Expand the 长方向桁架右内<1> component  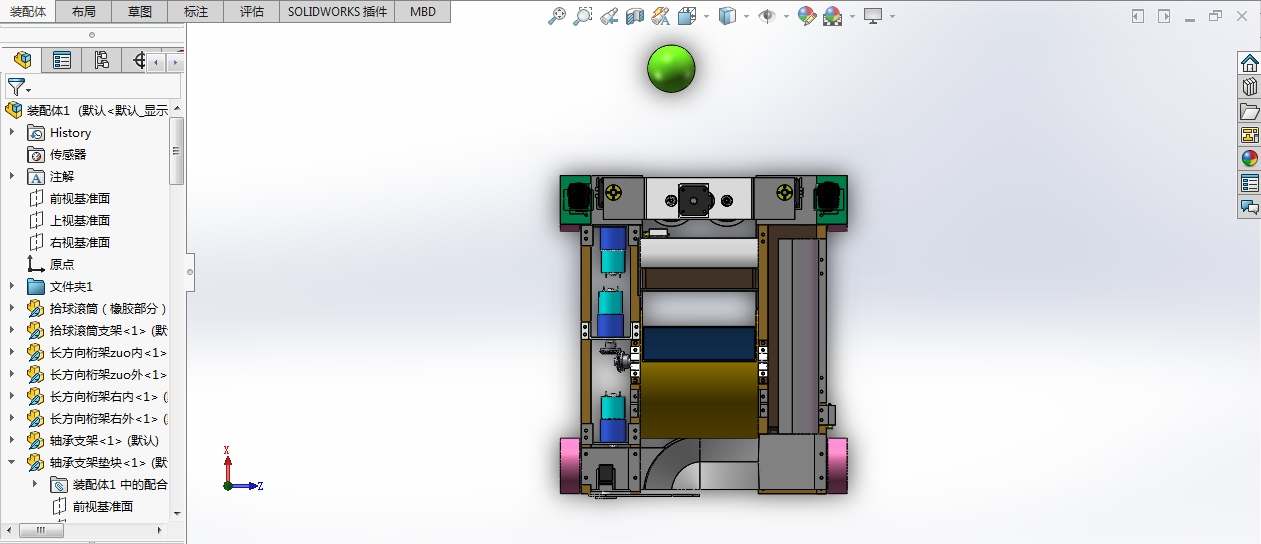pos(12,396)
